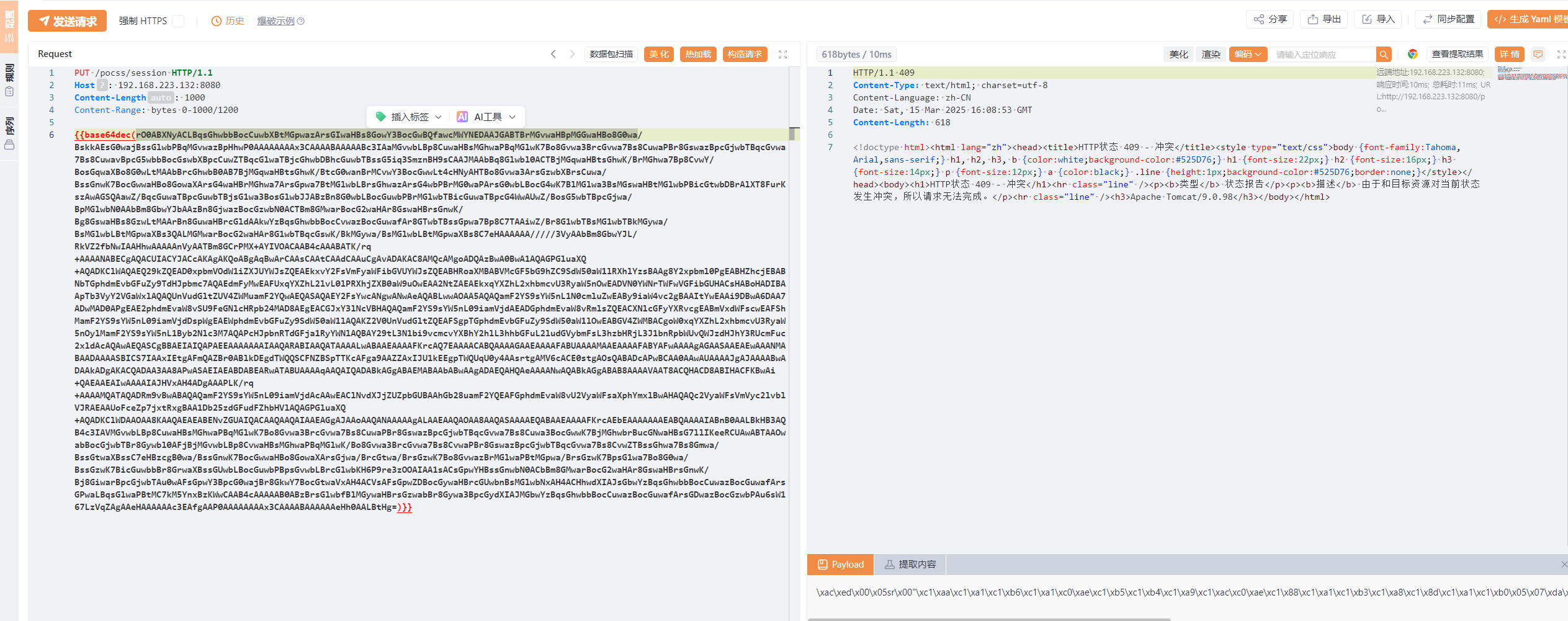Expand the response panel to fullscreen

[x=1561, y=55]
